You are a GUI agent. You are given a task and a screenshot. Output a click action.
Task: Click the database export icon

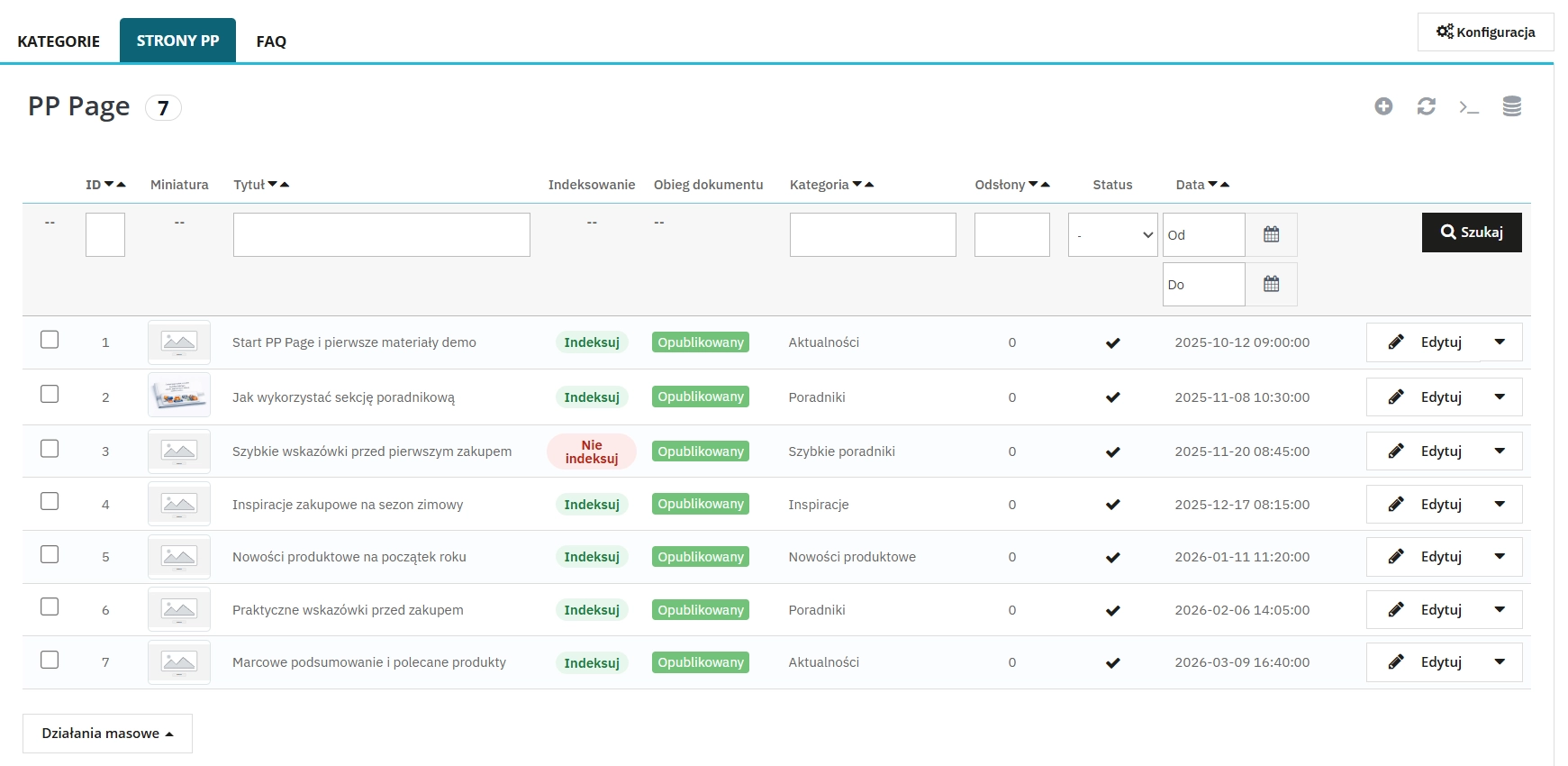(x=1512, y=106)
